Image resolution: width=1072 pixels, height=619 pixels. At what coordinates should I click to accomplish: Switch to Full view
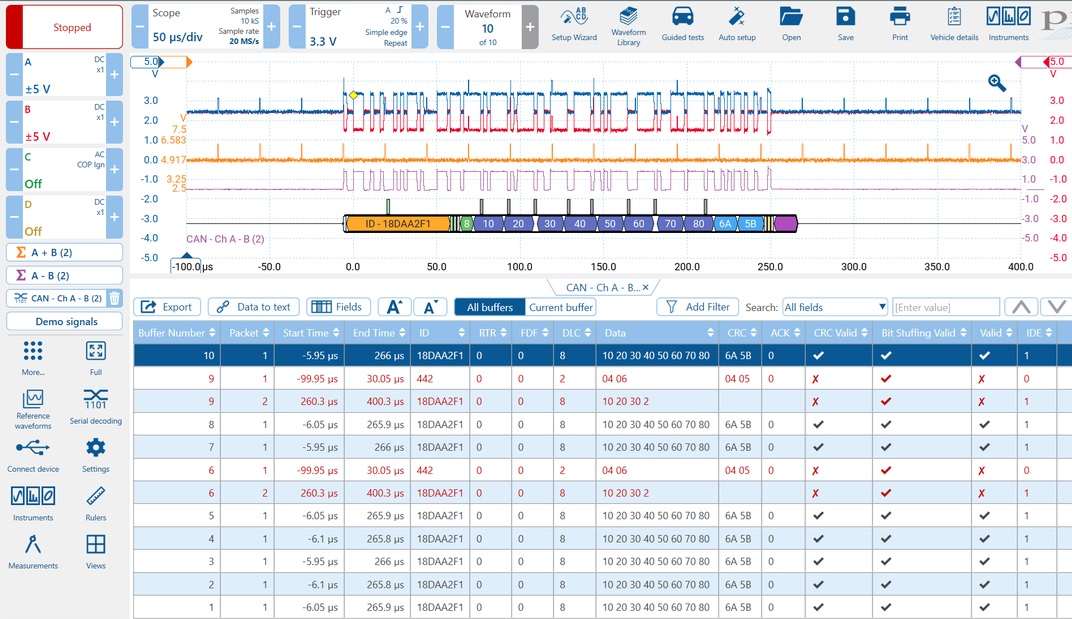point(96,358)
